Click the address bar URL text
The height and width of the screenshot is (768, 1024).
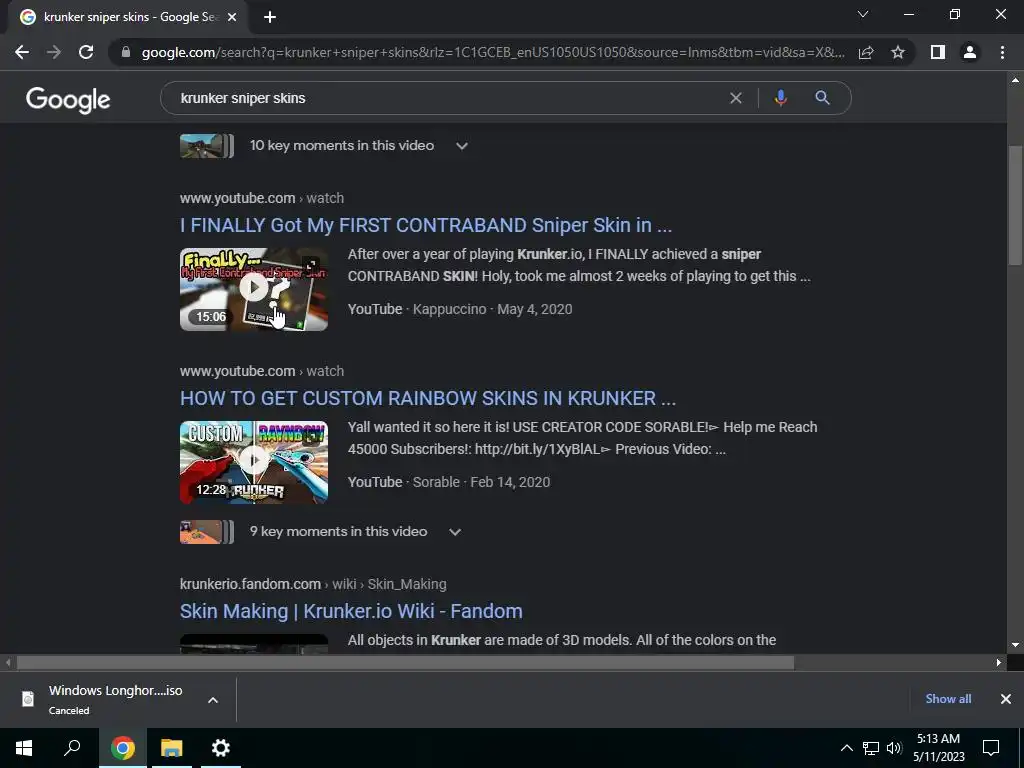pos(493,52)
